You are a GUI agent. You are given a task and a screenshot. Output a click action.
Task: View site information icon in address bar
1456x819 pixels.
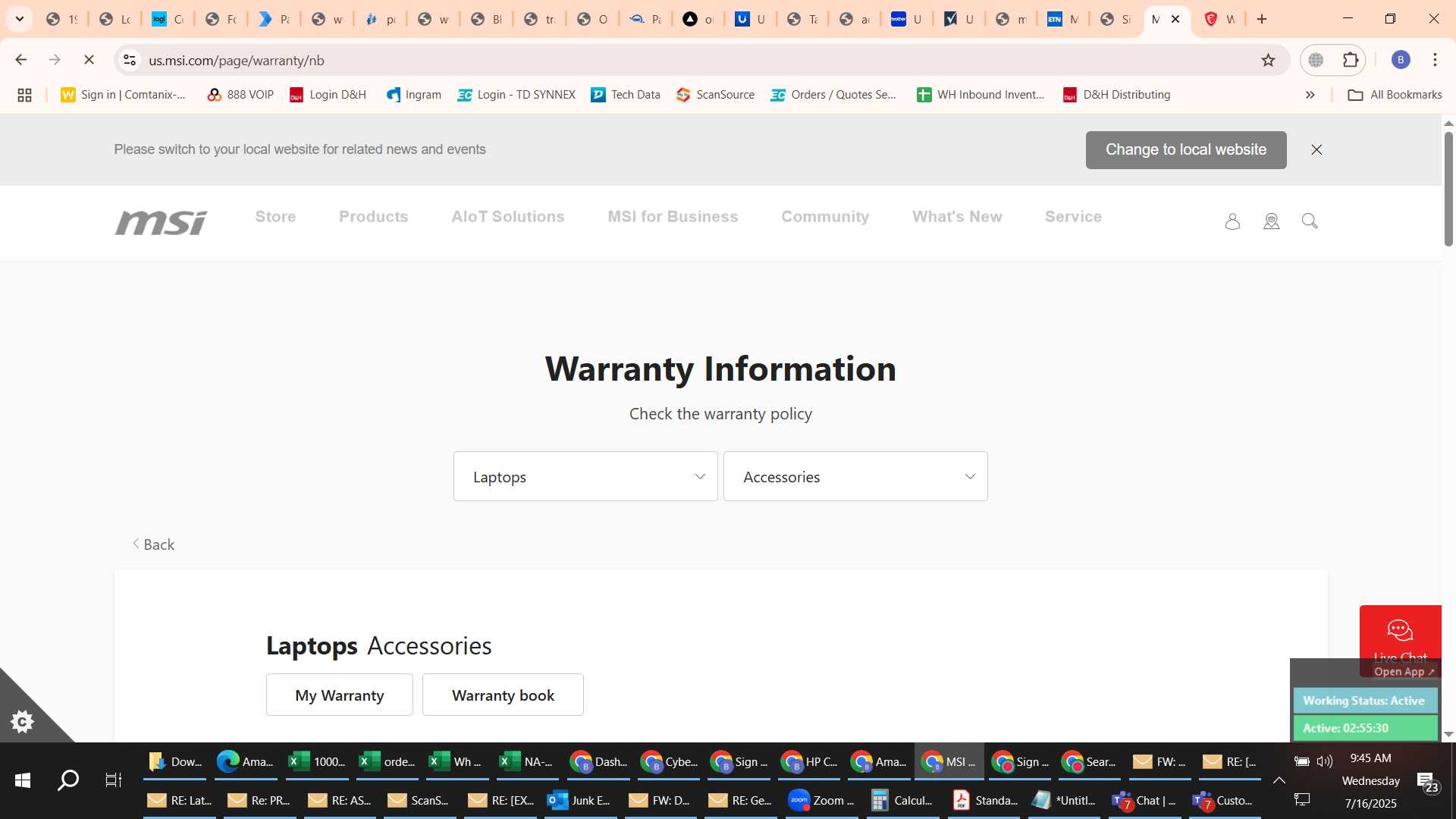coord(130,60)
